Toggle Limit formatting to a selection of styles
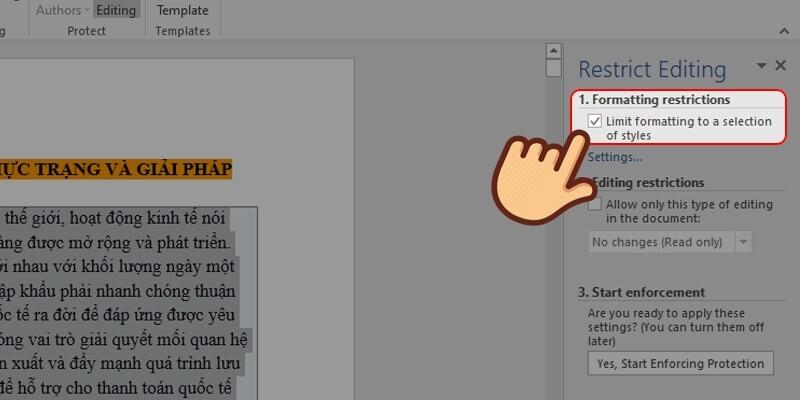The width and height of the screenshot is (800, 400). pos(595,122)
